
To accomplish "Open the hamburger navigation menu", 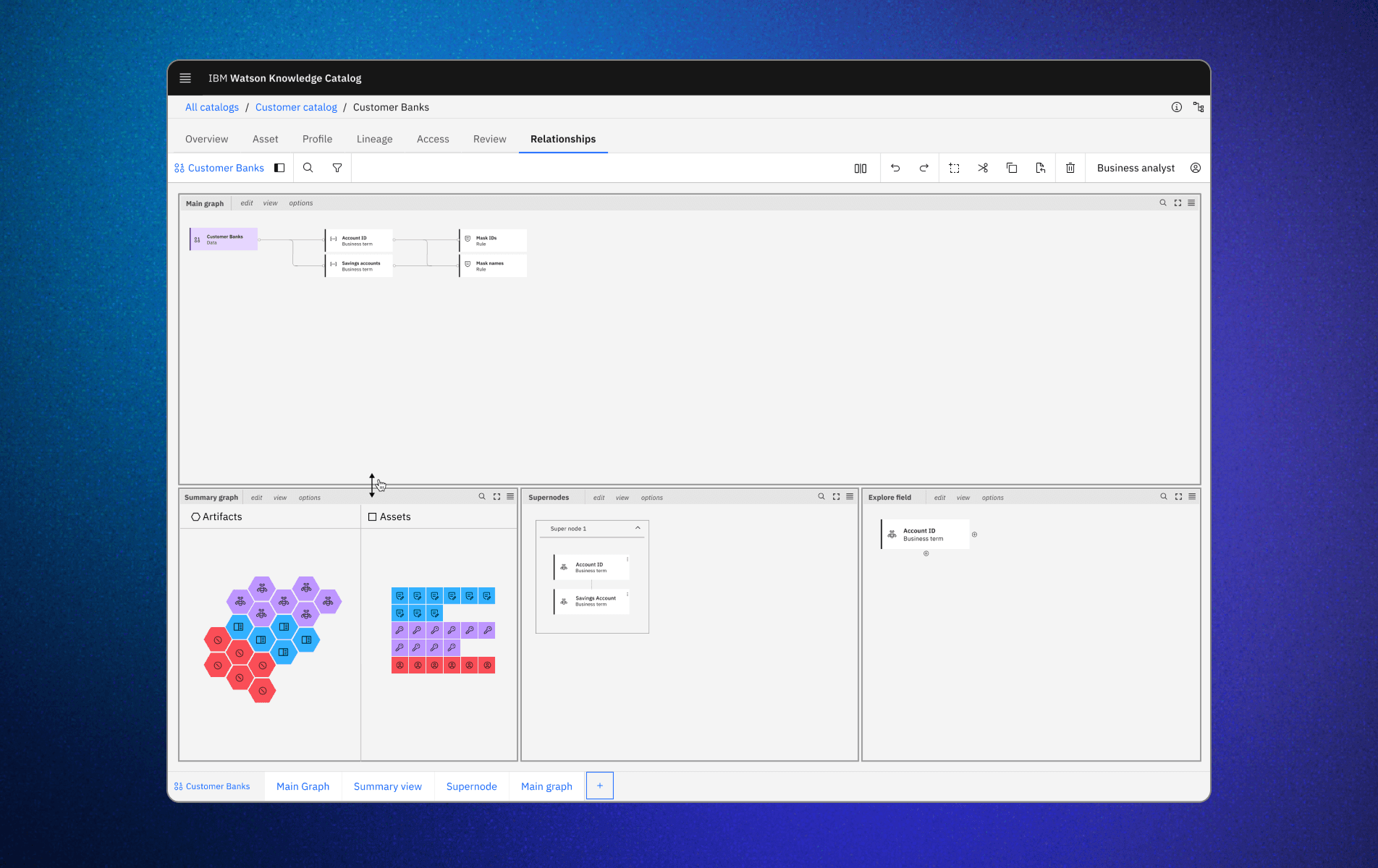I will pyautogui.click(x=185, y=78).
